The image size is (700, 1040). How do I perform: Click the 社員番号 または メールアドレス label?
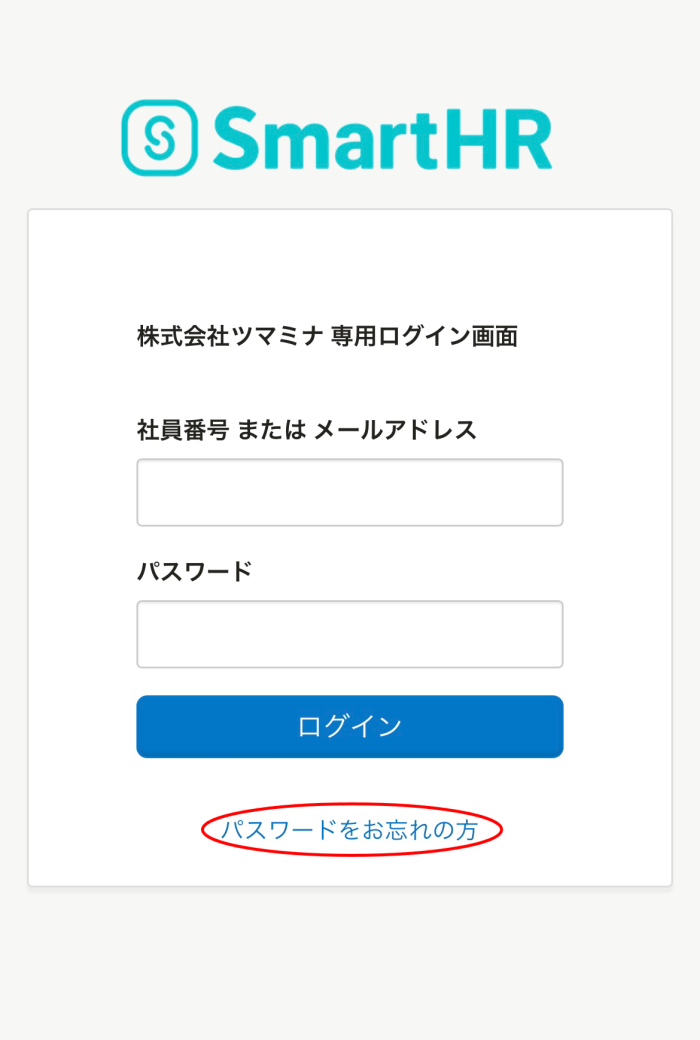pyautogui.click(x=306, y=430)
